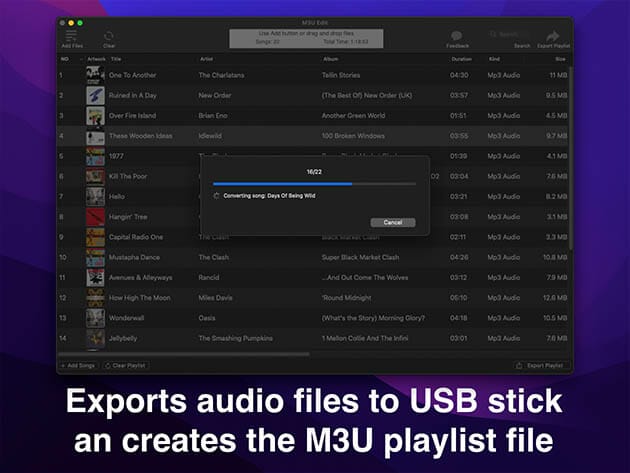Click the Add Files toolbar icon

72,36
